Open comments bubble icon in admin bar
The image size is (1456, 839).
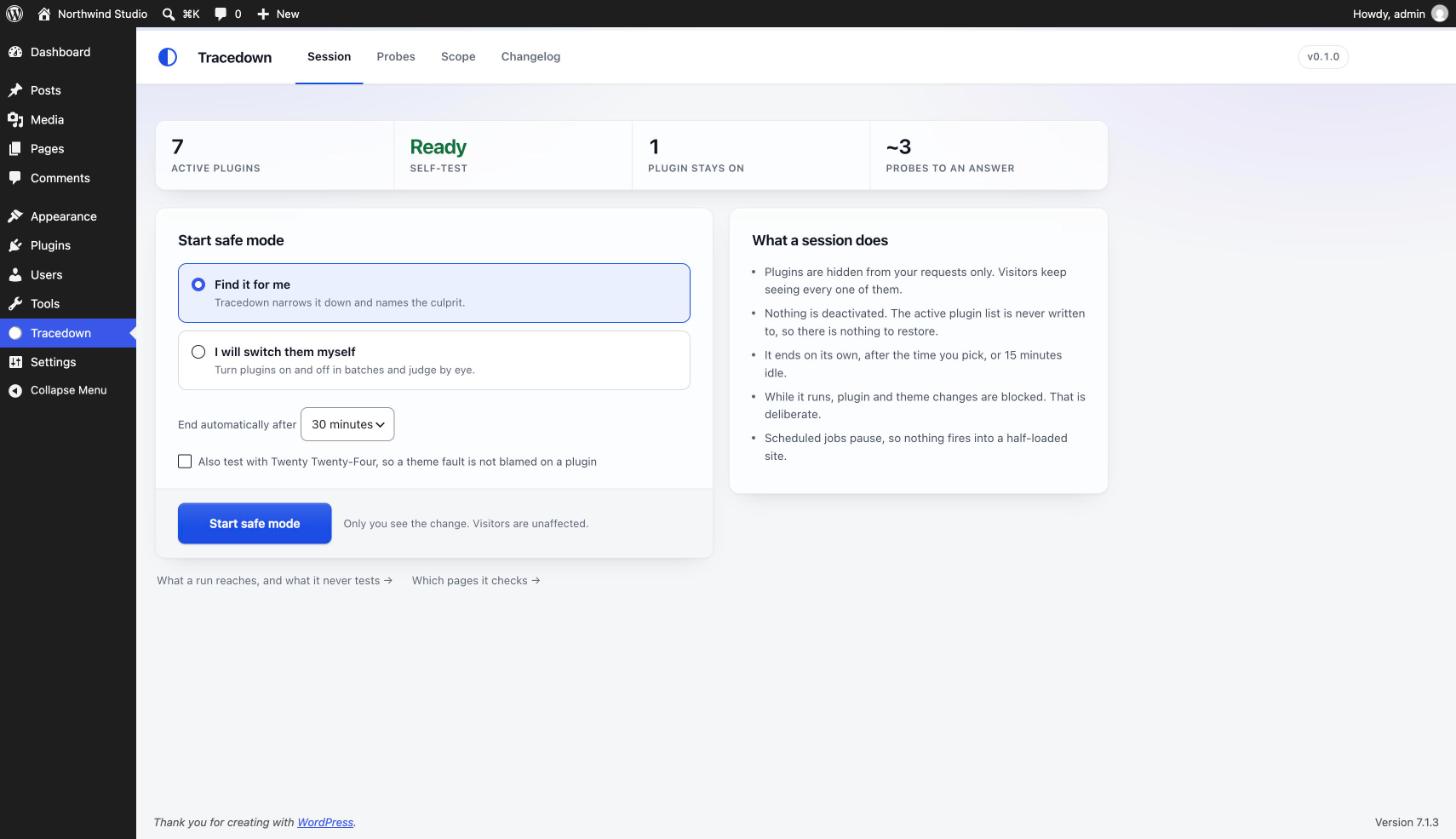pos(220,14)
